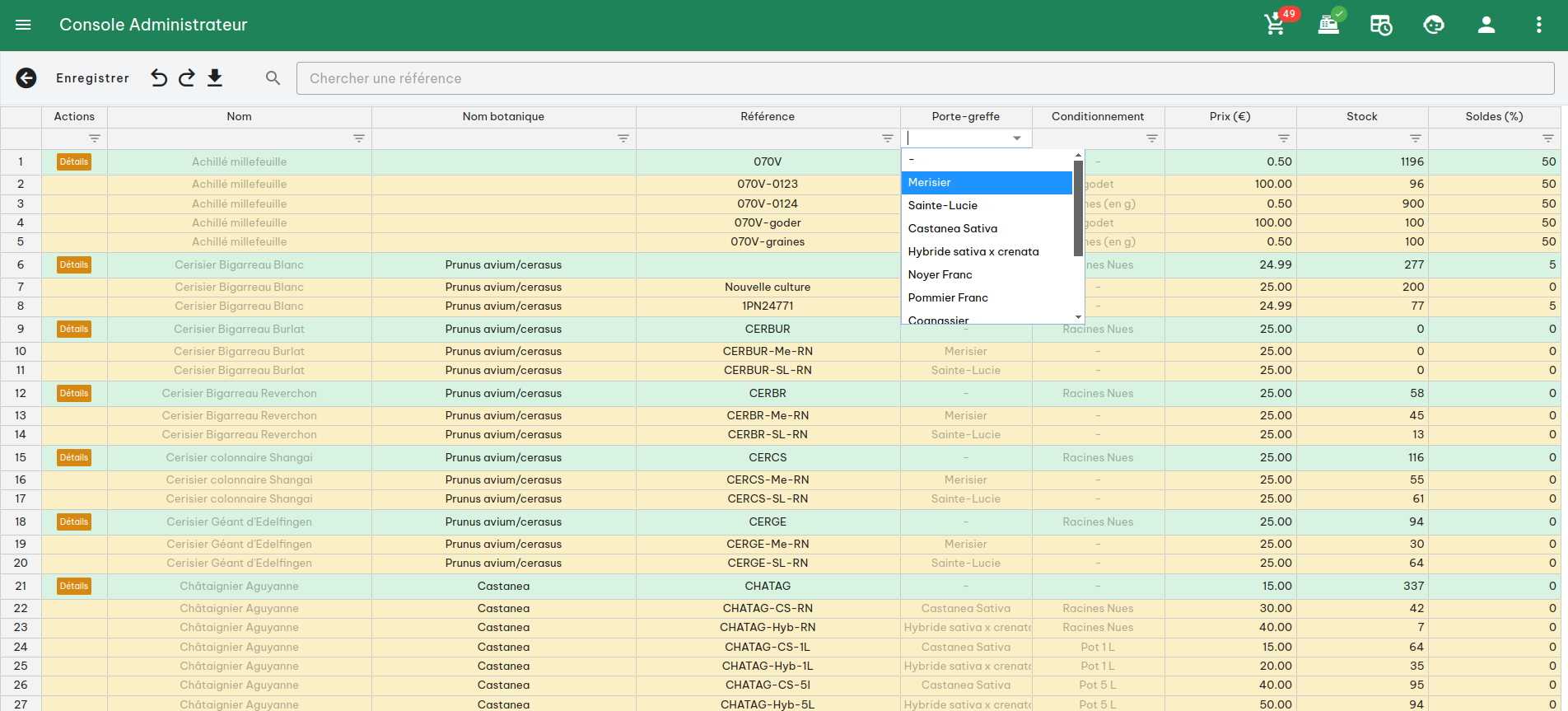Open Détails for Achillé millefeuille row 1
1568x711 pixels.
[74, 162]
